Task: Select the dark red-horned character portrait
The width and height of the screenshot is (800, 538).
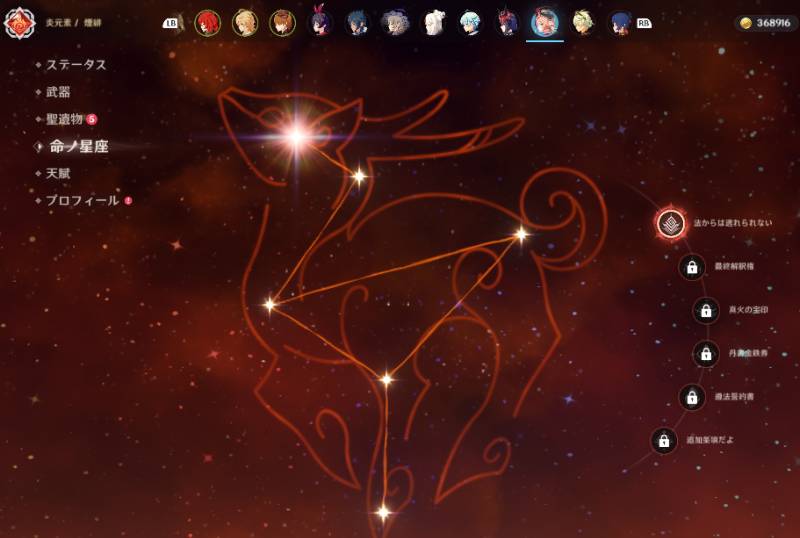Action: pos(508,23)
